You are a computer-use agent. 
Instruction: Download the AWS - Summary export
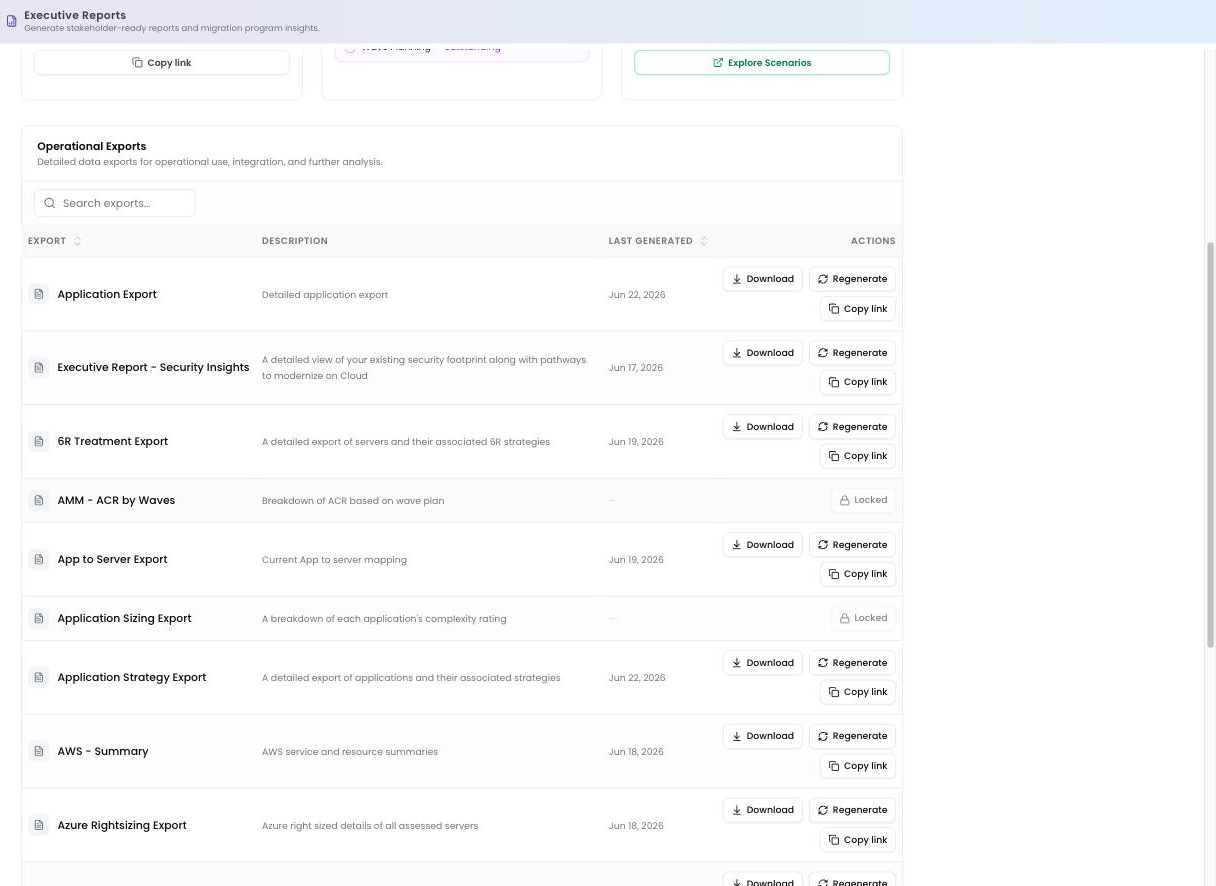coord(763,736)
